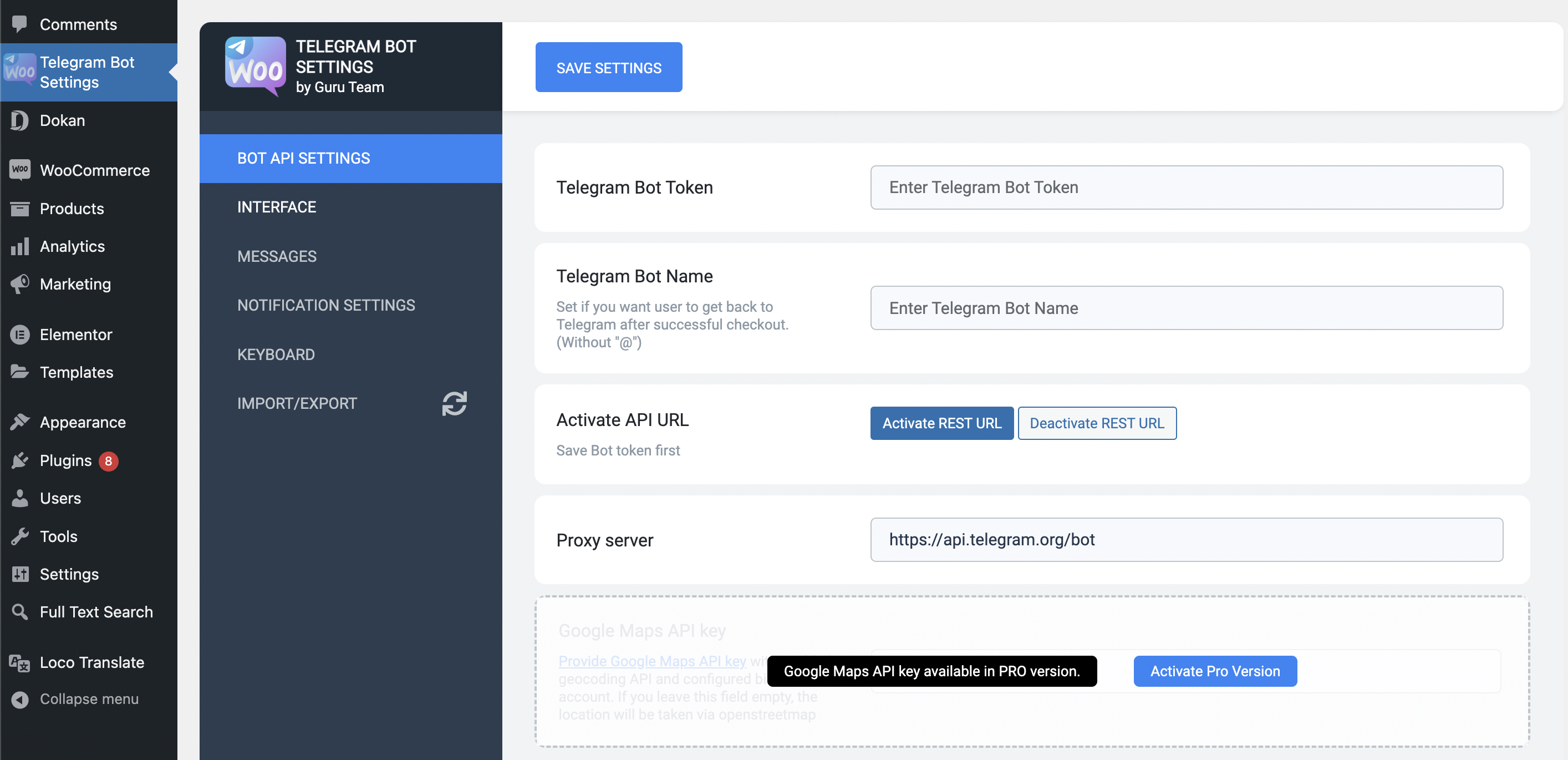Click the Products archive box icon
The image size is (1568, 760).
(19, 208)
